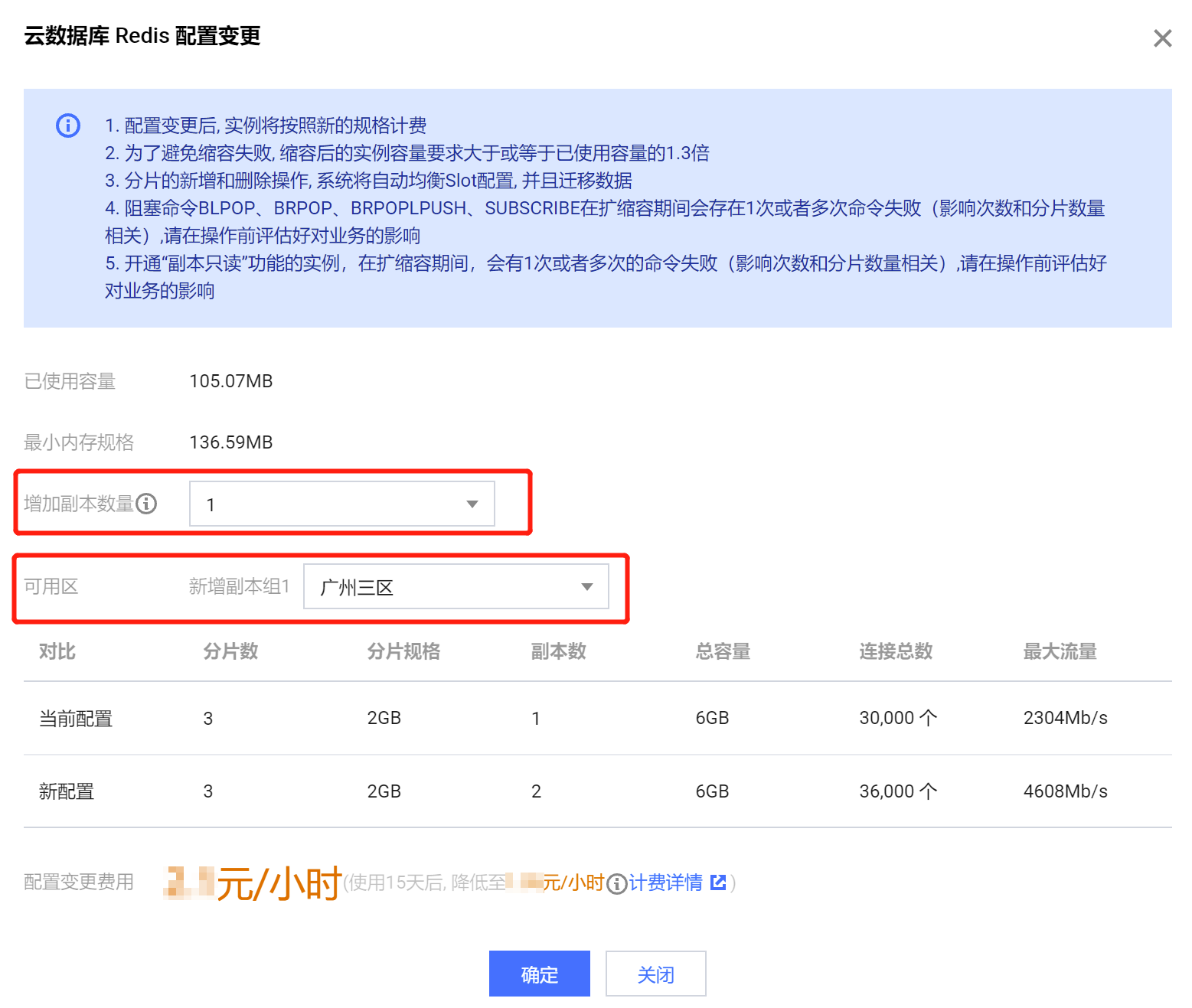Click the dialog title 云数据库 Redis 配置变更
1192x1008 pixels.
pos(142,36)
